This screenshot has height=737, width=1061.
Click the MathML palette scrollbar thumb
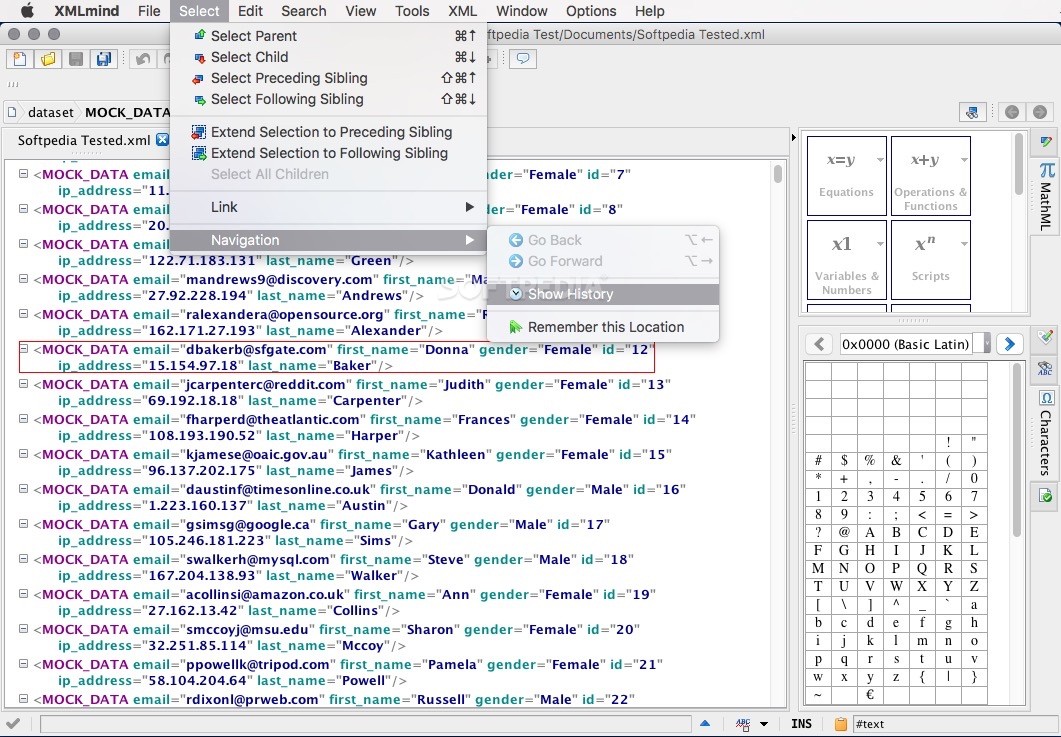1019,164
